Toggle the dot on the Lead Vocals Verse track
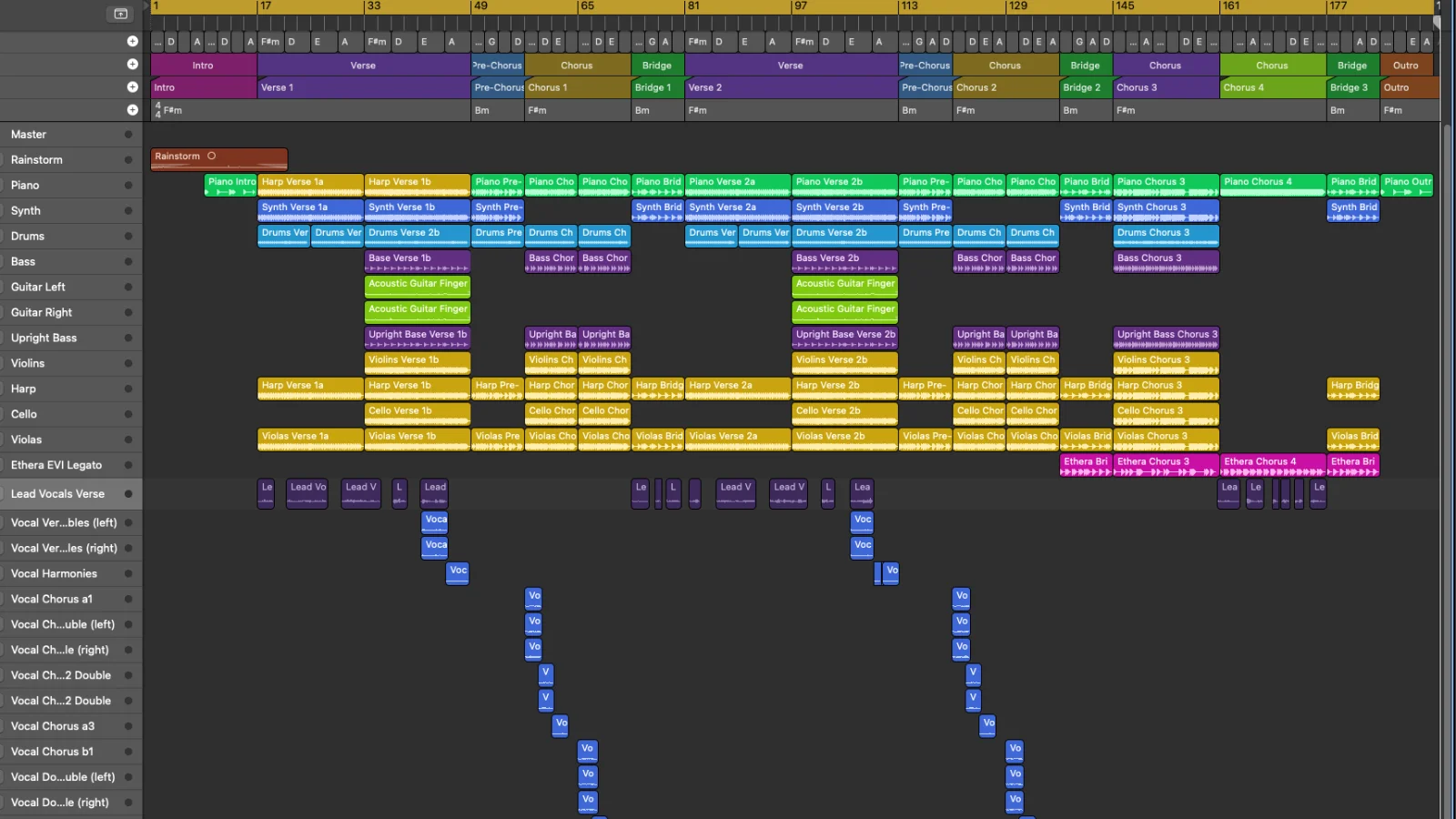Viewport: 1456px width, 819px height. (128, 494)
